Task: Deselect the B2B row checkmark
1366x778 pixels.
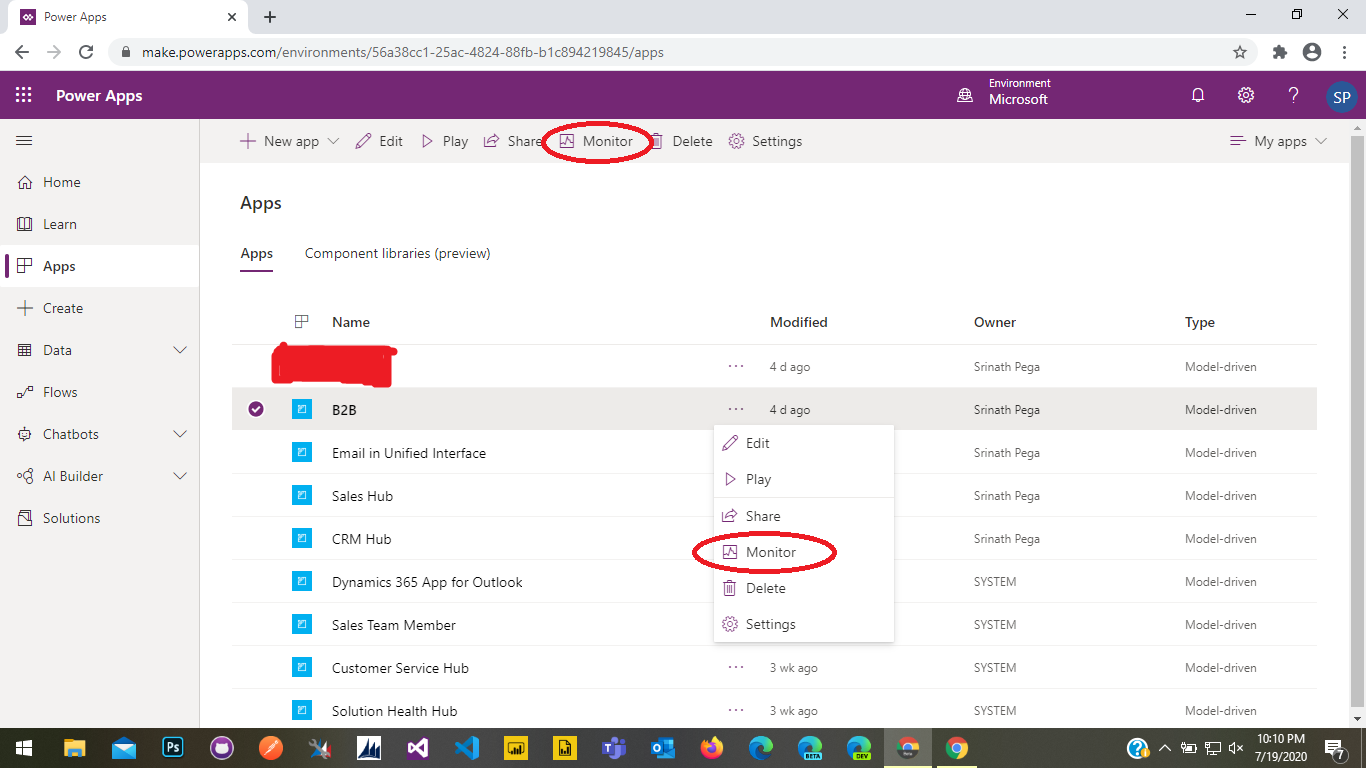Action: (x=256, y=409)
